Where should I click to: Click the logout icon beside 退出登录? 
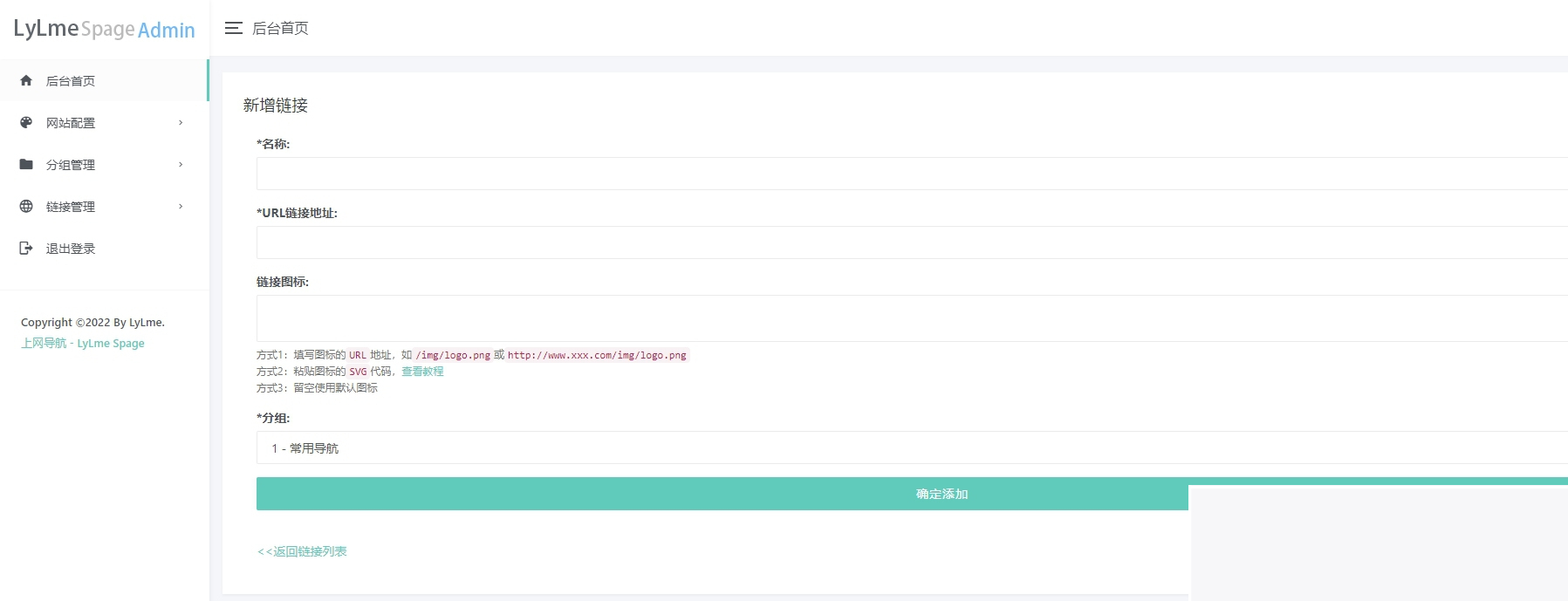(x=26, y=249)
